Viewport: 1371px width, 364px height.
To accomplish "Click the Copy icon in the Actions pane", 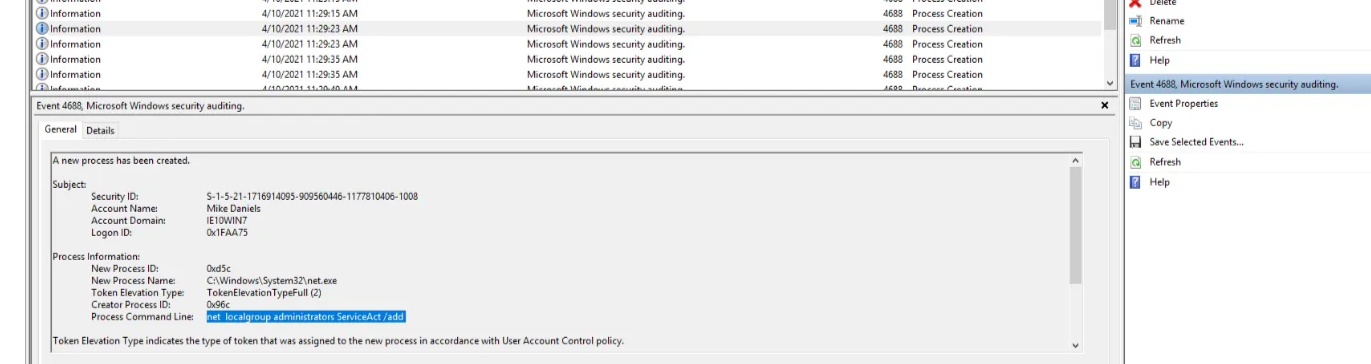I will click(1135, 123).
